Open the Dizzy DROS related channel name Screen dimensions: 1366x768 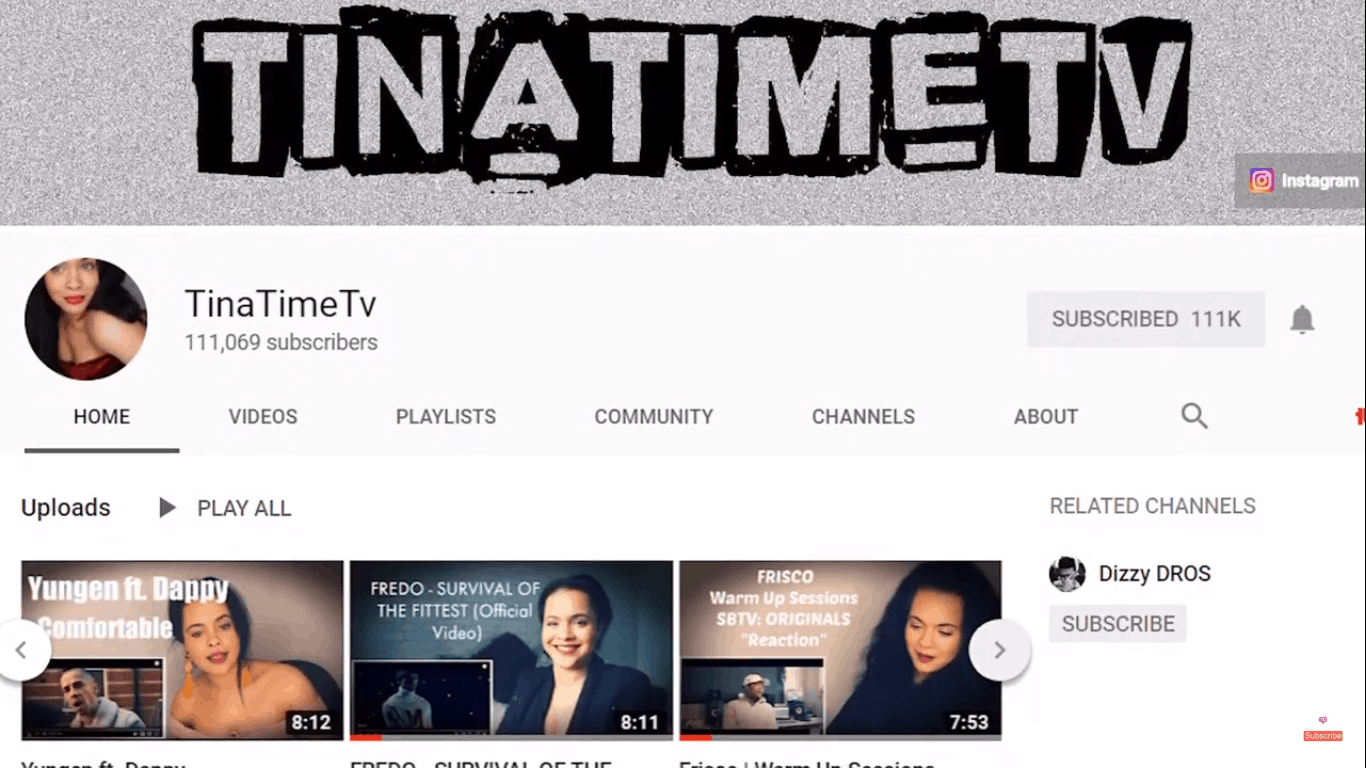tap(1155, 574)
